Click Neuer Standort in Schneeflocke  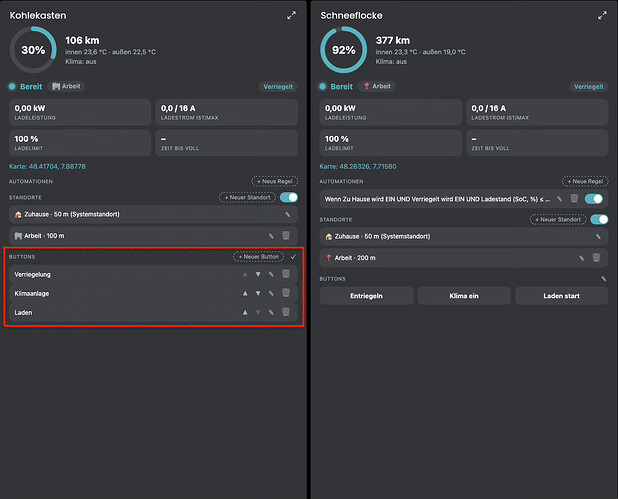(x=558, y=220)
